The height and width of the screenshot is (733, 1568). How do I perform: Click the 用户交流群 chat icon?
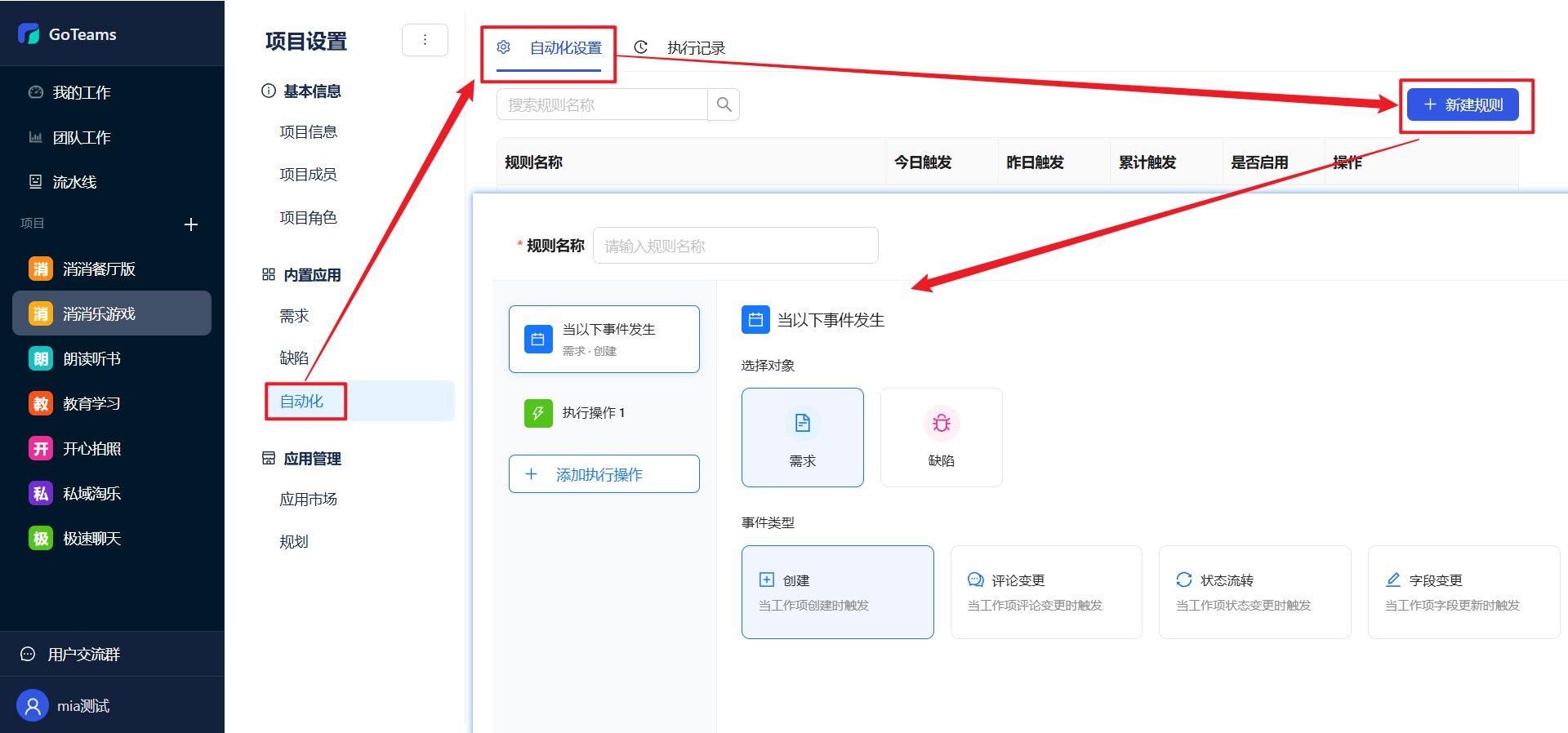28,654
